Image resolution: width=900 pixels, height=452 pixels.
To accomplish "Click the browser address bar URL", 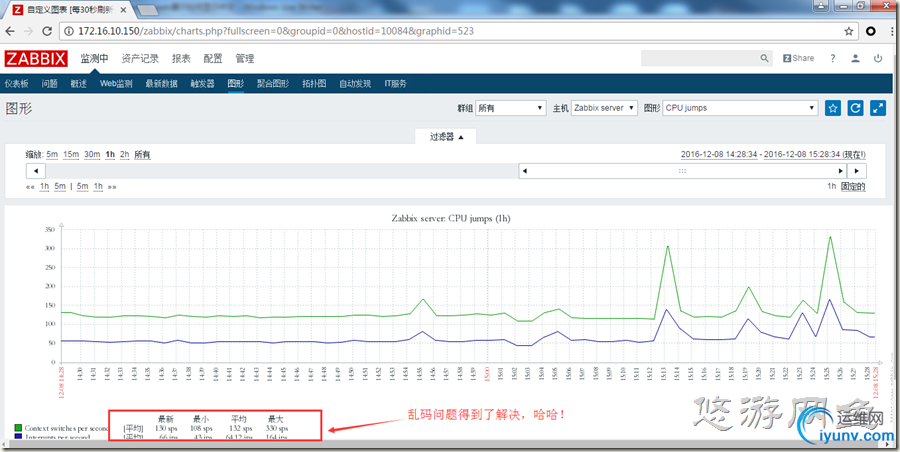I will [x=276, y=31].
